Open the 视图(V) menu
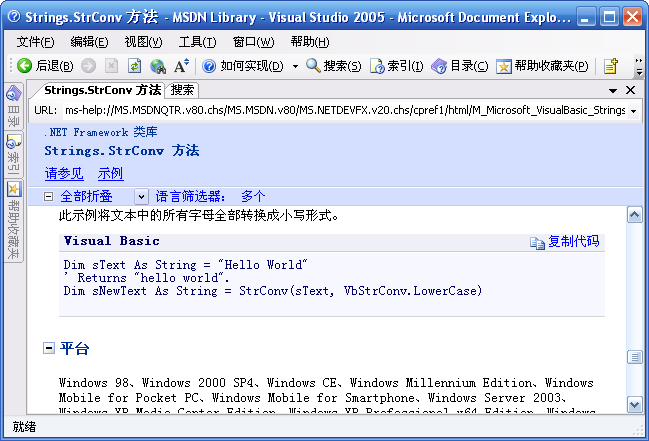Screen dimensions: 649x441 (144, 42)
